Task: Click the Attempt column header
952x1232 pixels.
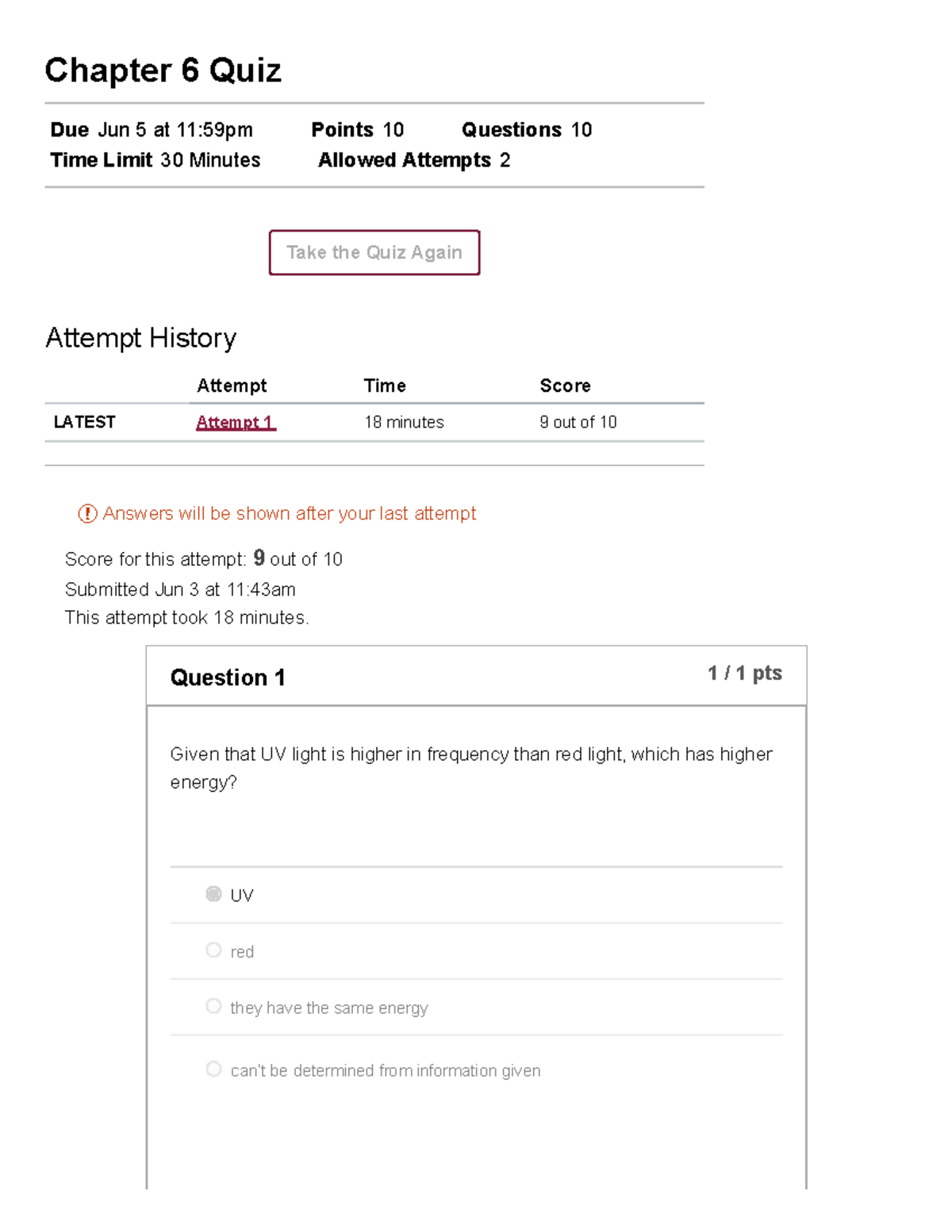Action: [x=232, y=386]
